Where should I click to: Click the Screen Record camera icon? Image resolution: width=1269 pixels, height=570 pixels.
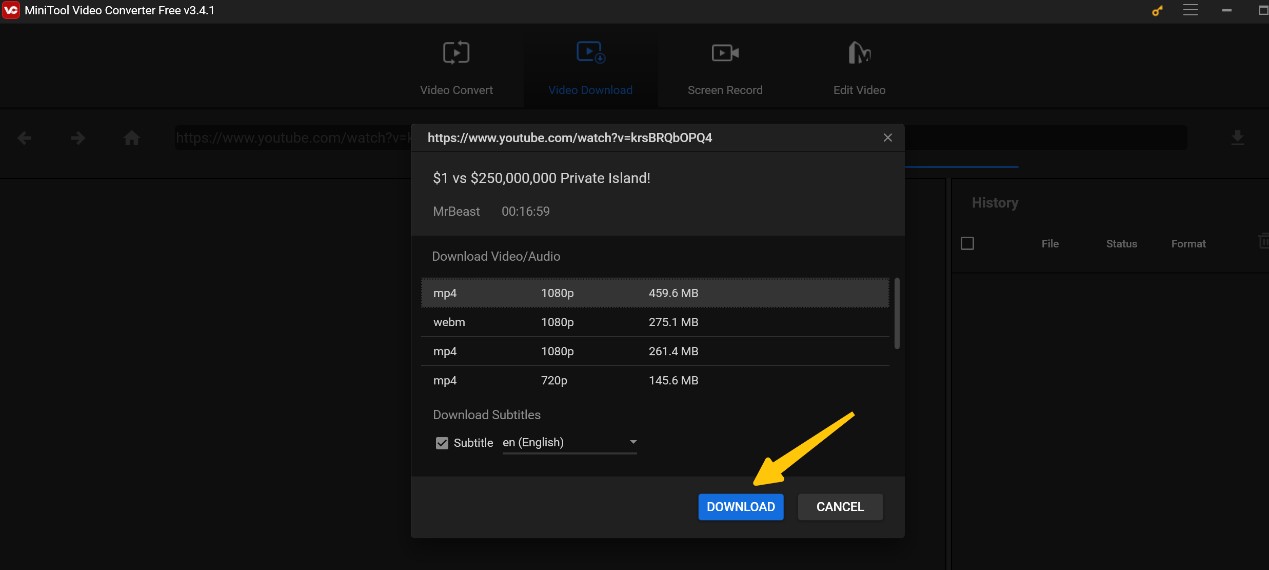[x=725, y=53]
